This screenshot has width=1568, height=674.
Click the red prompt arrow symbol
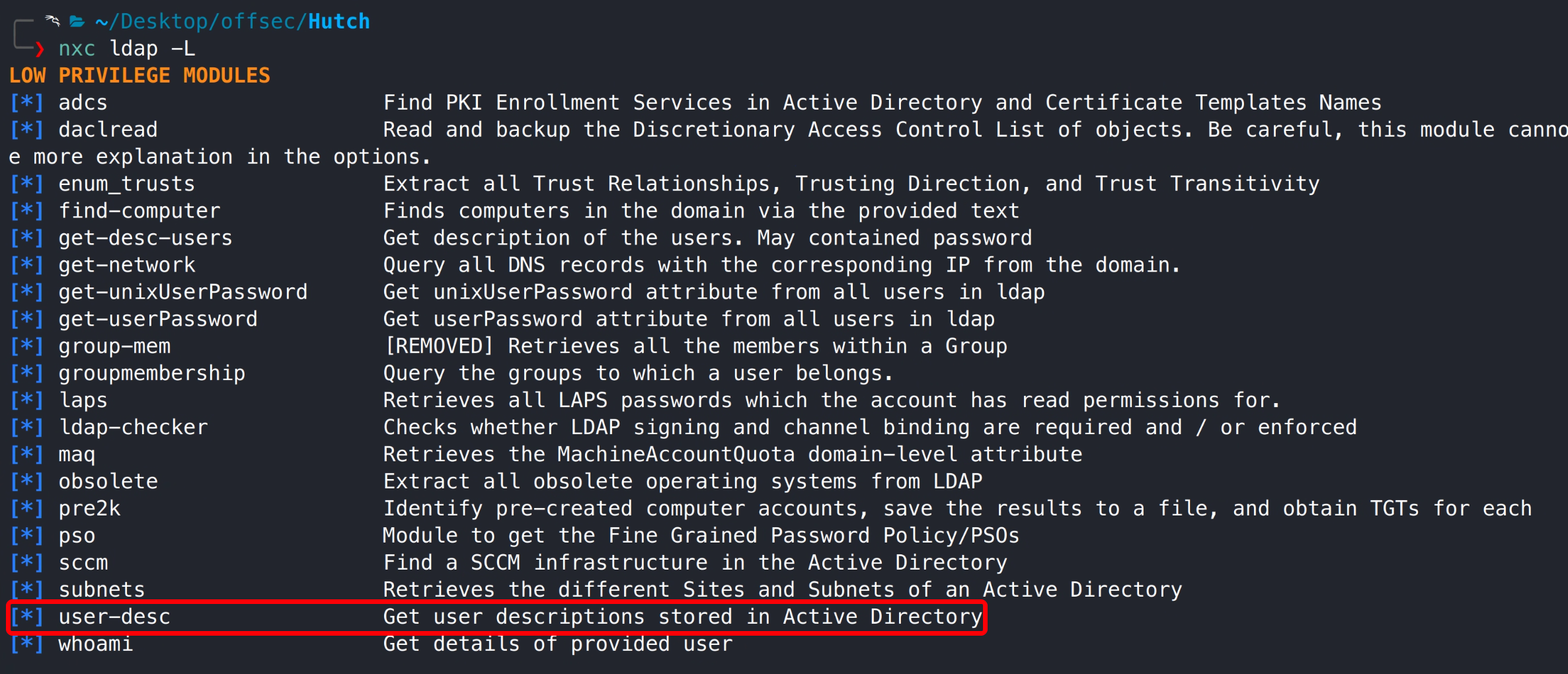40,49
